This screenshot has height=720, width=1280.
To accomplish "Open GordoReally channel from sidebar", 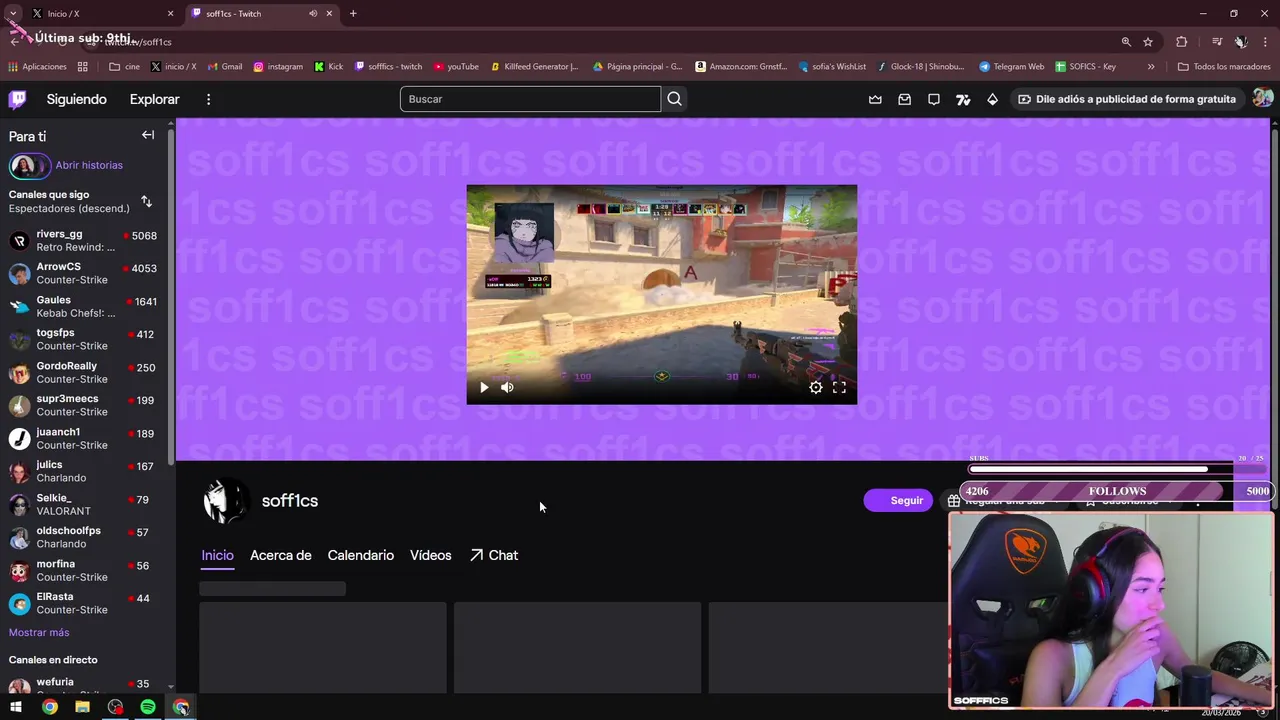I will pyautogui.click(x=84, y=372).
